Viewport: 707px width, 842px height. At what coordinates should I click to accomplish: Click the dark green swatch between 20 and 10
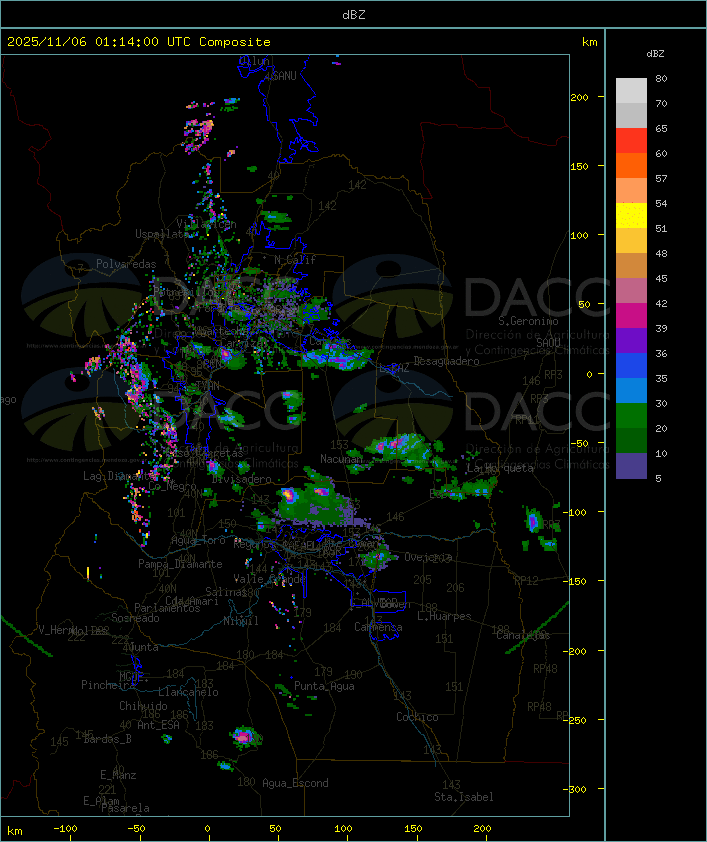tap(631, 441)
